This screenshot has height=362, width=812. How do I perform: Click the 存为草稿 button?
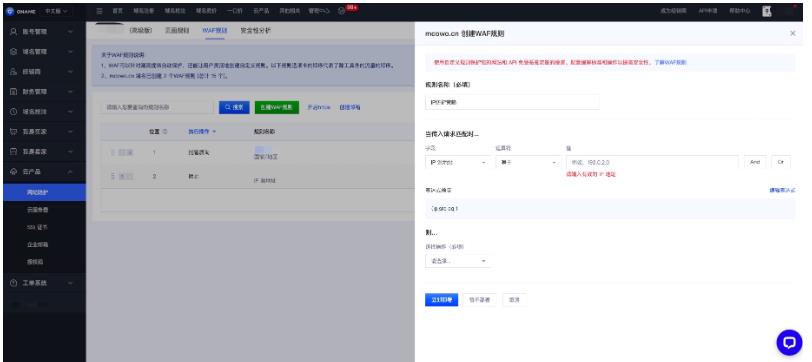click(480, 300)
